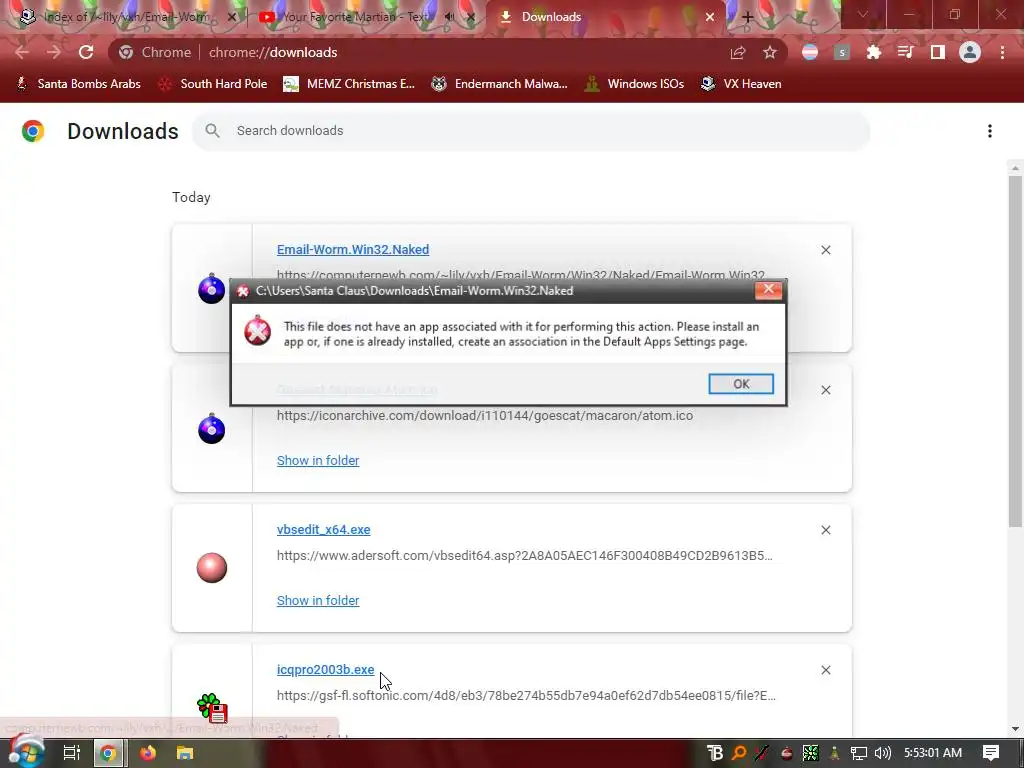Click the chrome://downloads address bar
The height and width of the screenshot is (768, 1024).
[418, 52]
